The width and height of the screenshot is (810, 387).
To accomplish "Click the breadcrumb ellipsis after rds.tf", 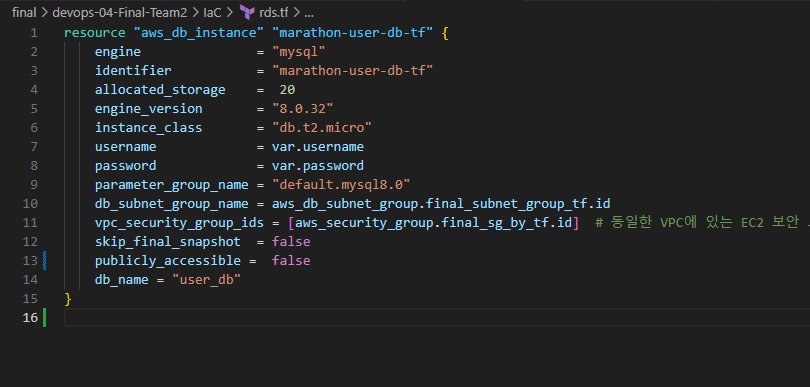I will coord(308,13).
